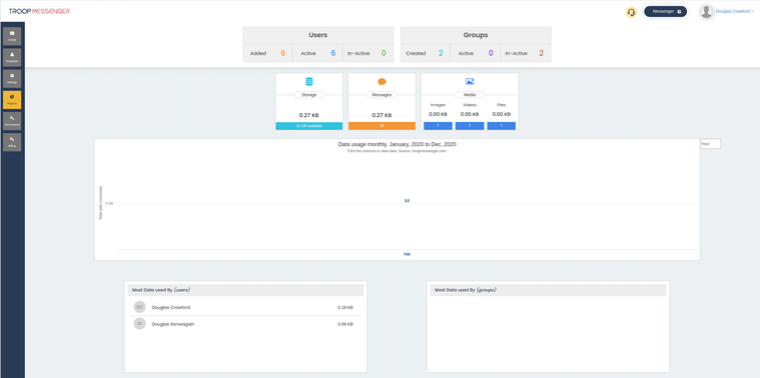Open the Year selector dropdown

[x=711, y=144]
